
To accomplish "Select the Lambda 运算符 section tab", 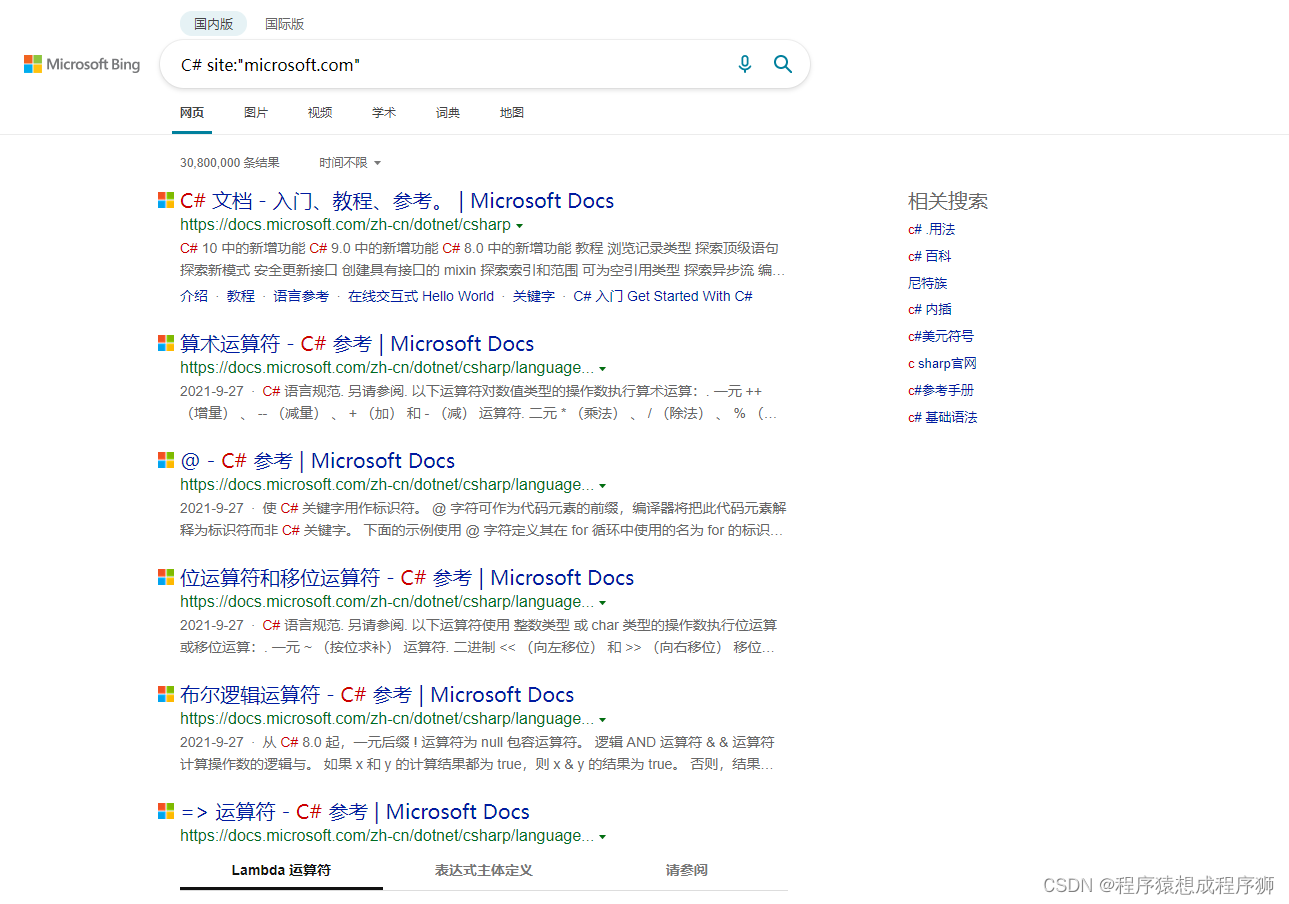I will 281,870.
